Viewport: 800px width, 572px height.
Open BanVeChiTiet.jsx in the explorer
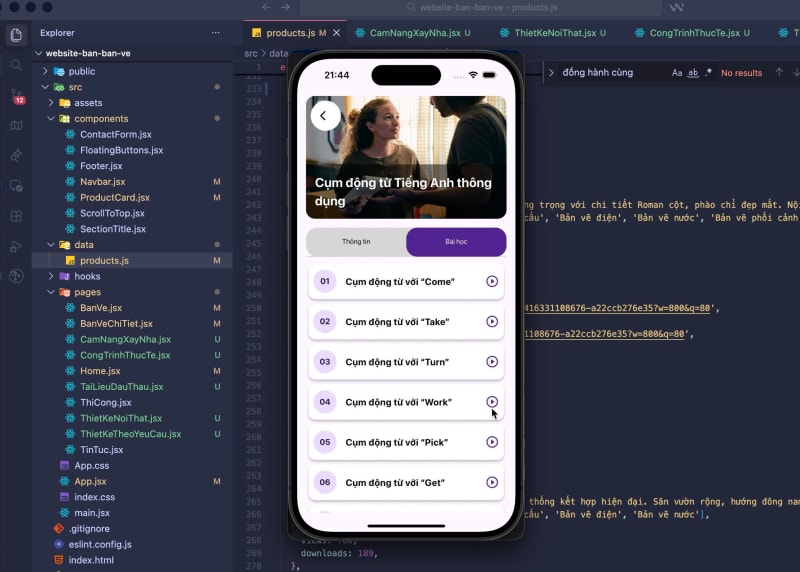point(116,324)
